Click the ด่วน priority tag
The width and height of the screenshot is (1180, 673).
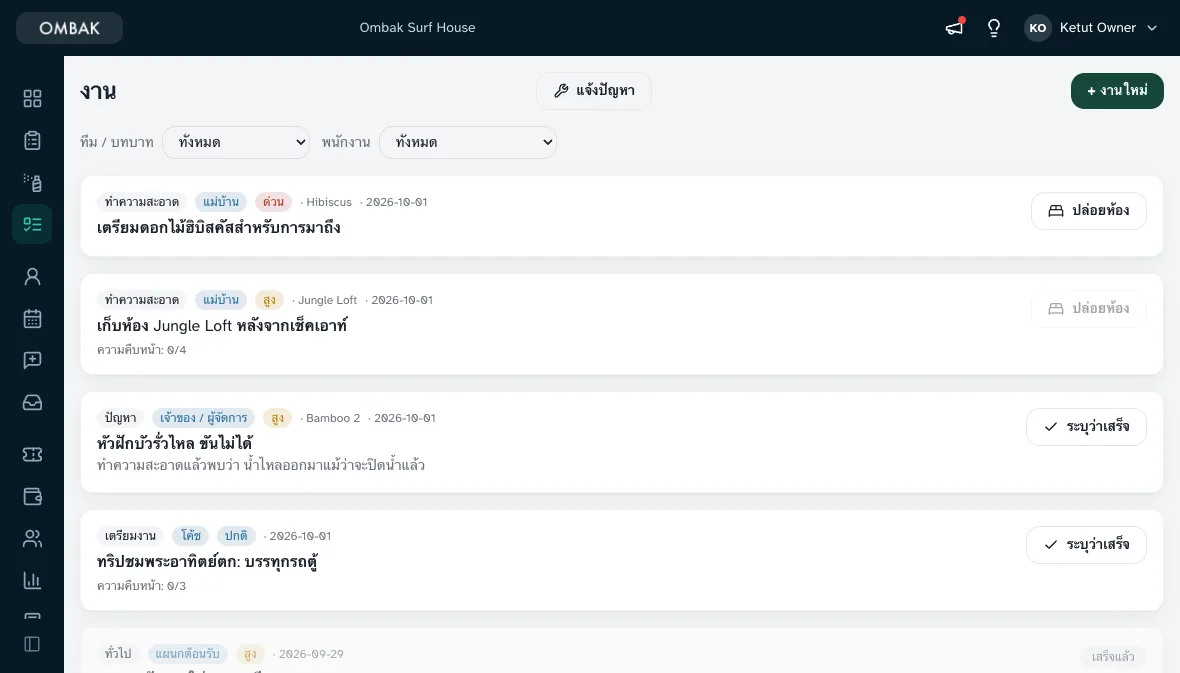coord(273,202)
